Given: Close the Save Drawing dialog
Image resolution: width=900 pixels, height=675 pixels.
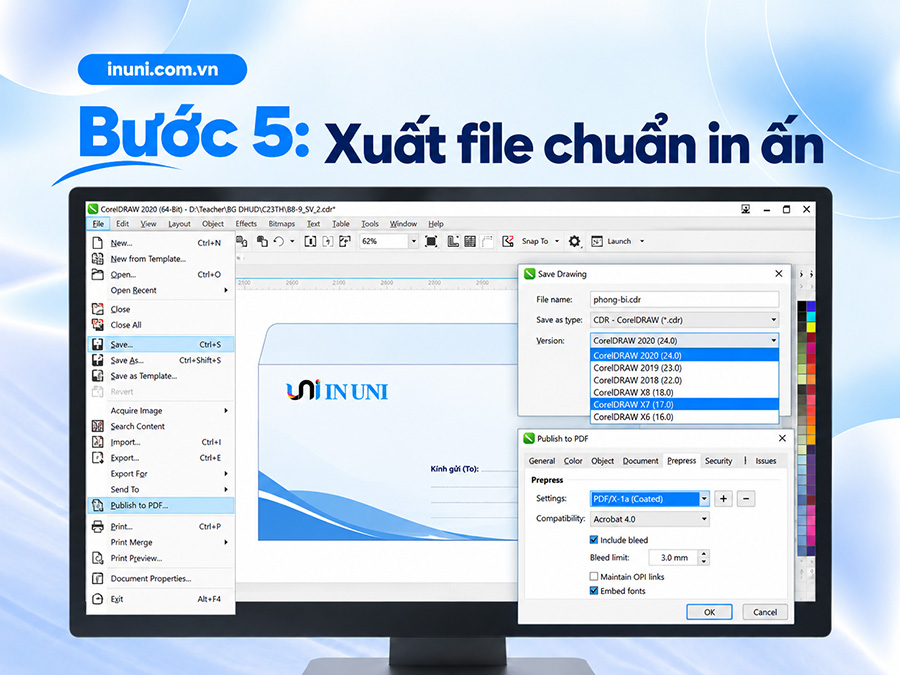Looking at the screenshot, I should pos(778,273).
